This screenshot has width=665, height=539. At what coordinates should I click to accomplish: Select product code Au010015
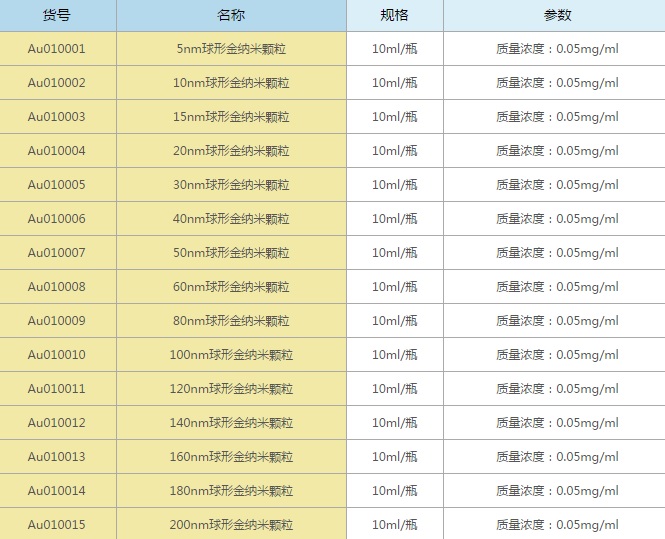click(57, 525)
